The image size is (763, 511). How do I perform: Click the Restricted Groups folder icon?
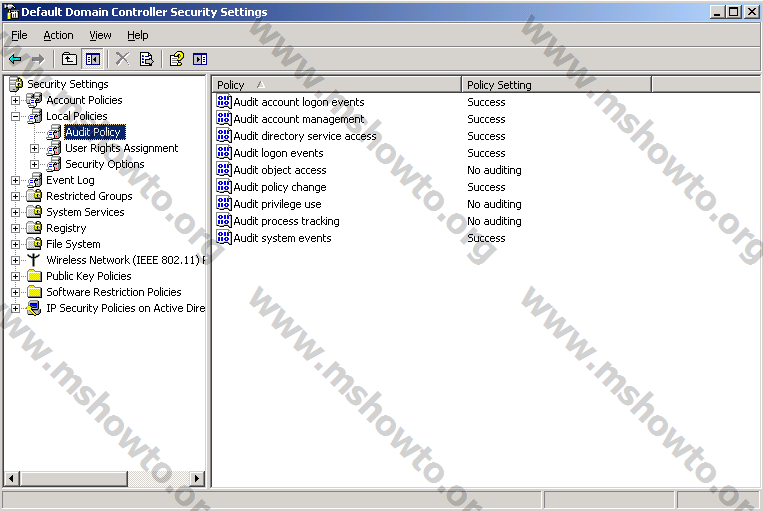(35, 196)
